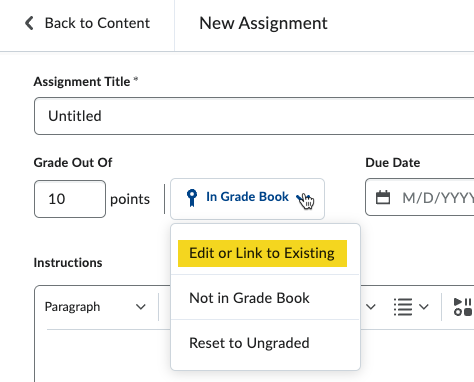Image resolution: width=474 pixels, height=382 pixels.
Task: Click the Due Date label
Action: tap(393, 163)
